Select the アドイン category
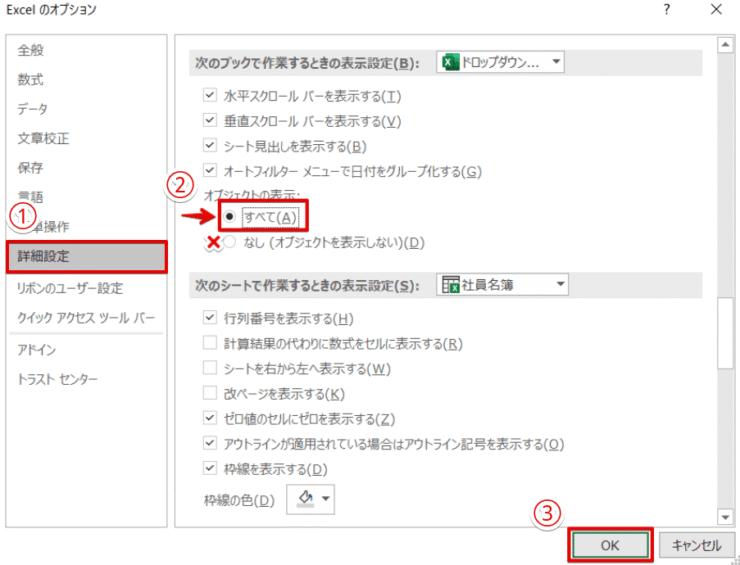Image resolution: width=740 pixels, height=565 pixels. pyautogui.click(x=36, y=350)
